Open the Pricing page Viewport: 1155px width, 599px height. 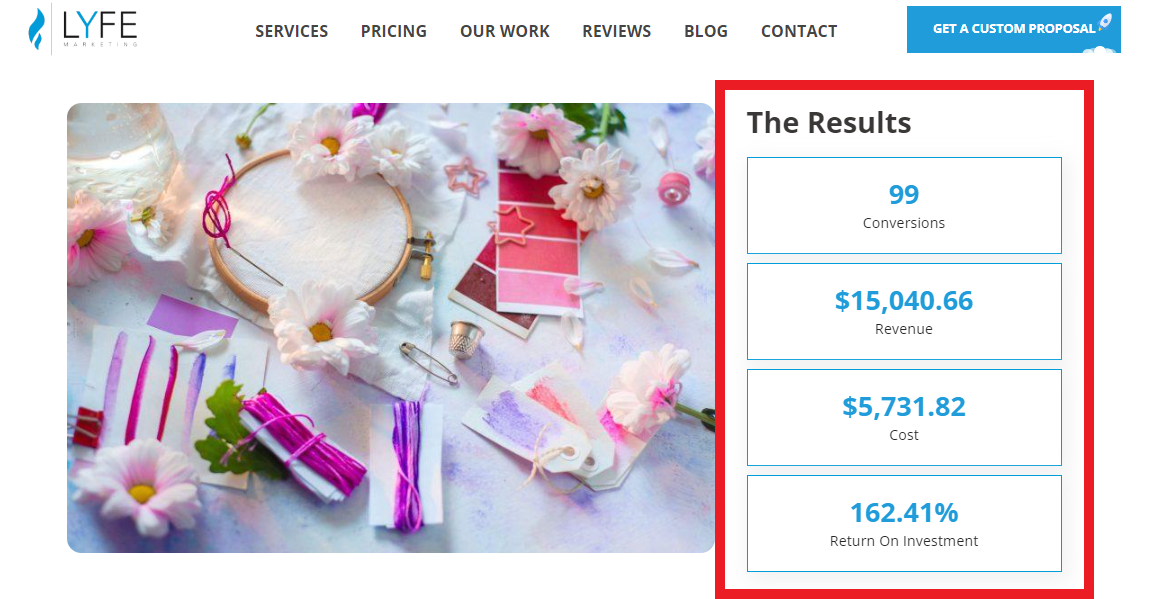click(x=393, y=31)
